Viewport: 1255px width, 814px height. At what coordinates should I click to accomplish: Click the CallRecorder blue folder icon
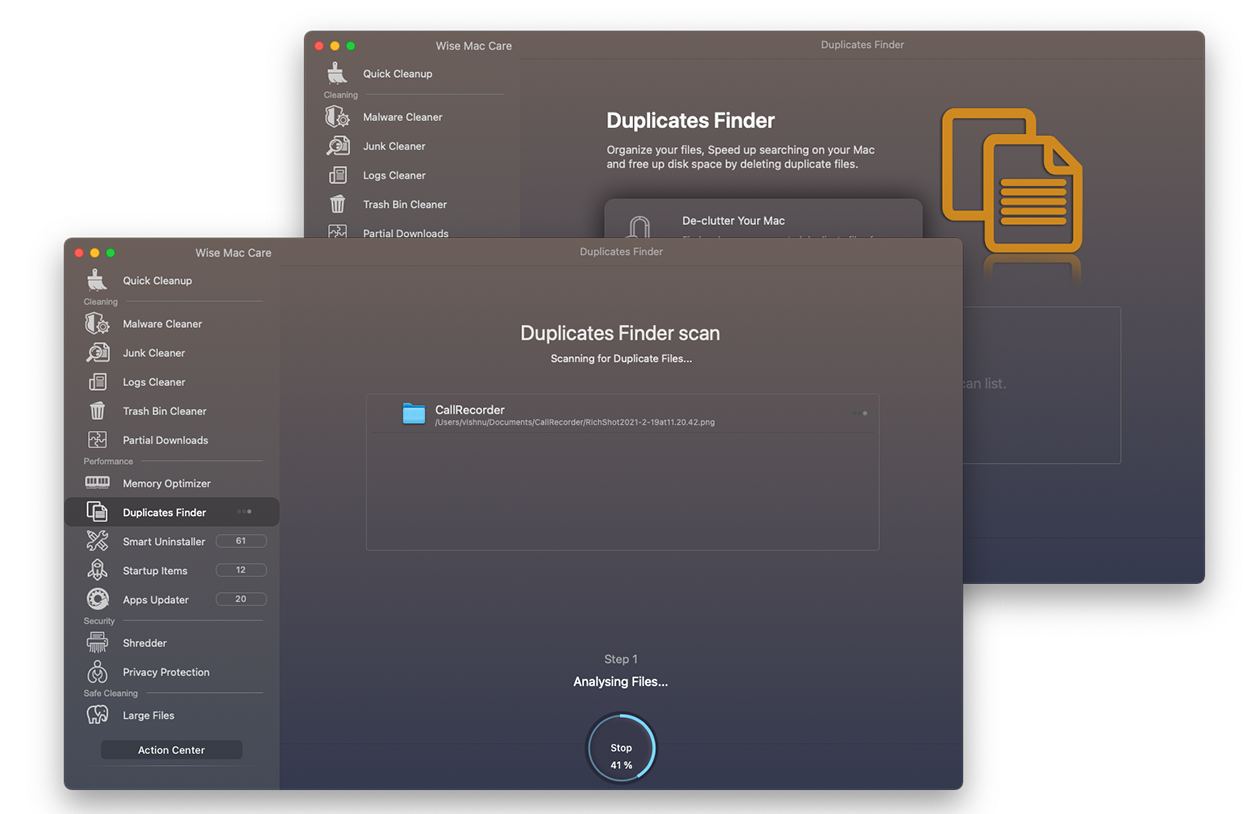click(414, 413)
